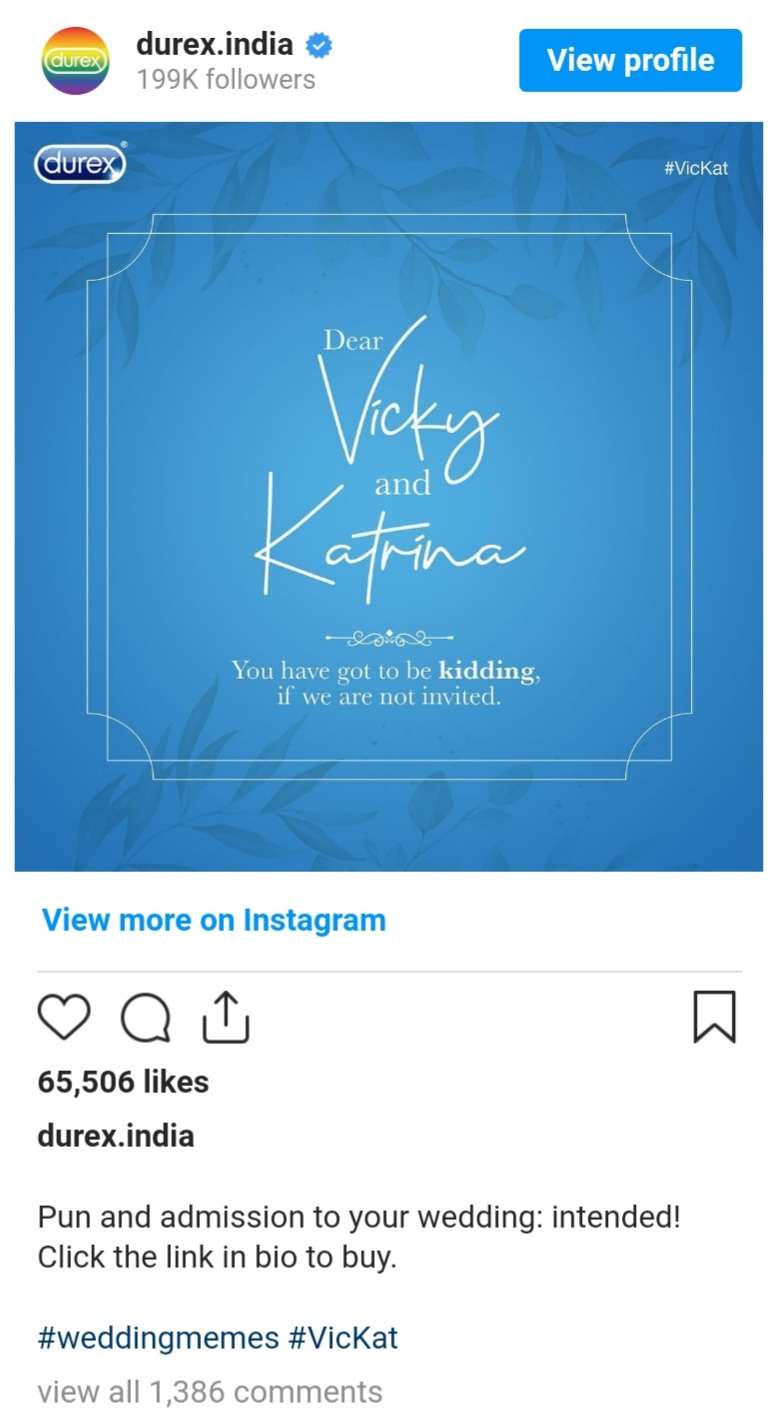774x1416 pixels.
Task: Click the heart icon to like the post
Action: tap(64, 1017)
